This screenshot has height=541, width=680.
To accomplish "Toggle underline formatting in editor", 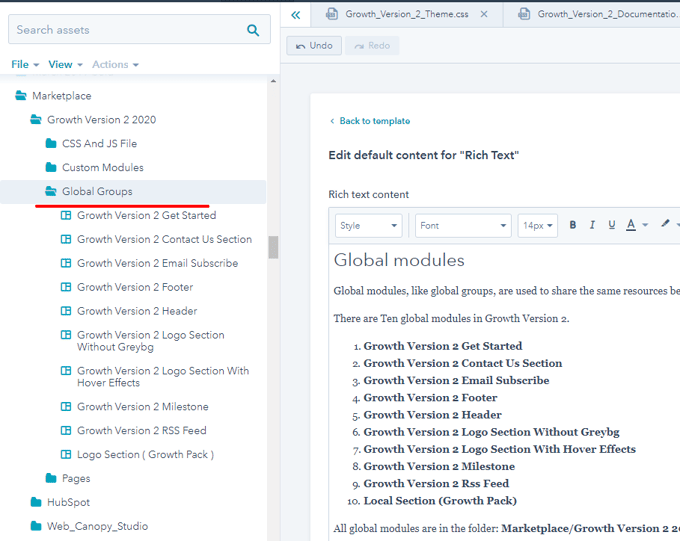I will tap(610, 225).
